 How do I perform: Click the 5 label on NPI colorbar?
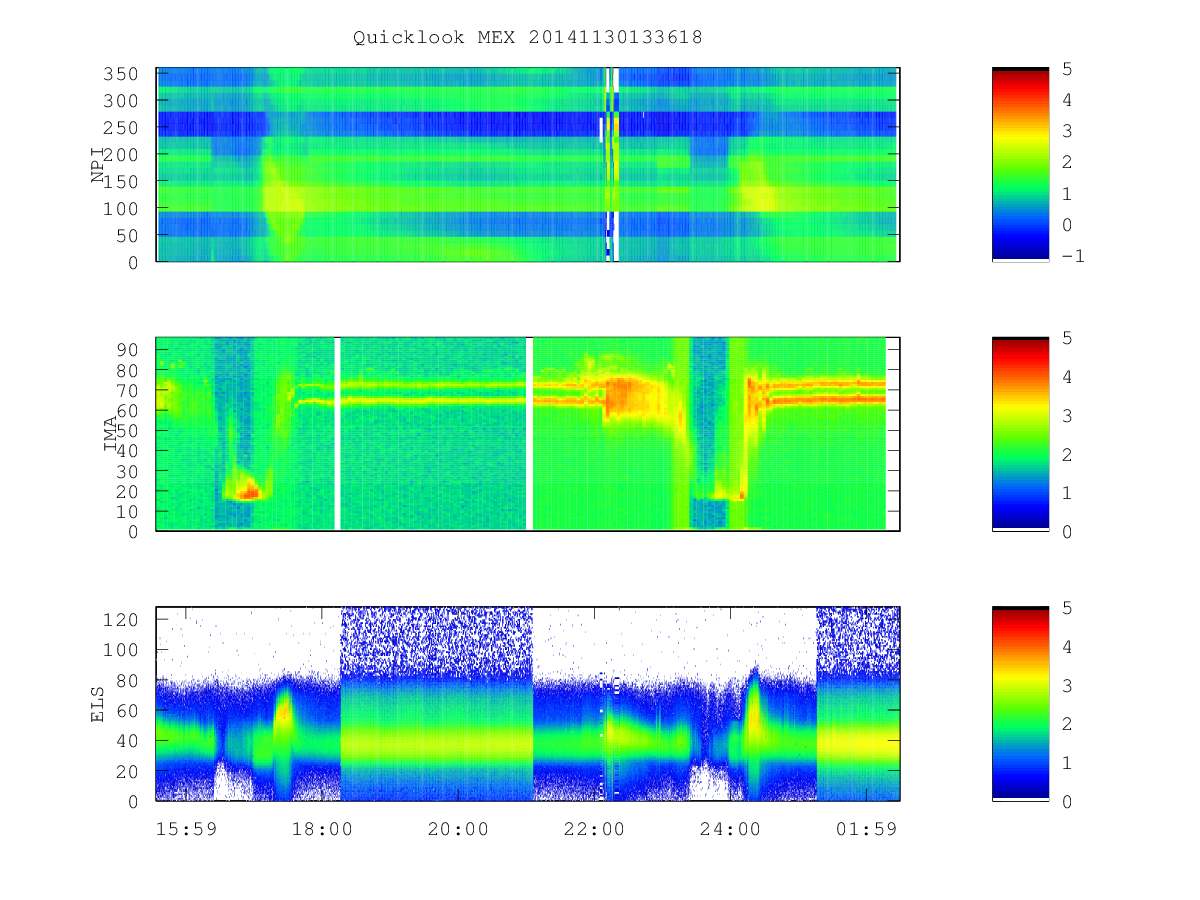point(1067,69)
